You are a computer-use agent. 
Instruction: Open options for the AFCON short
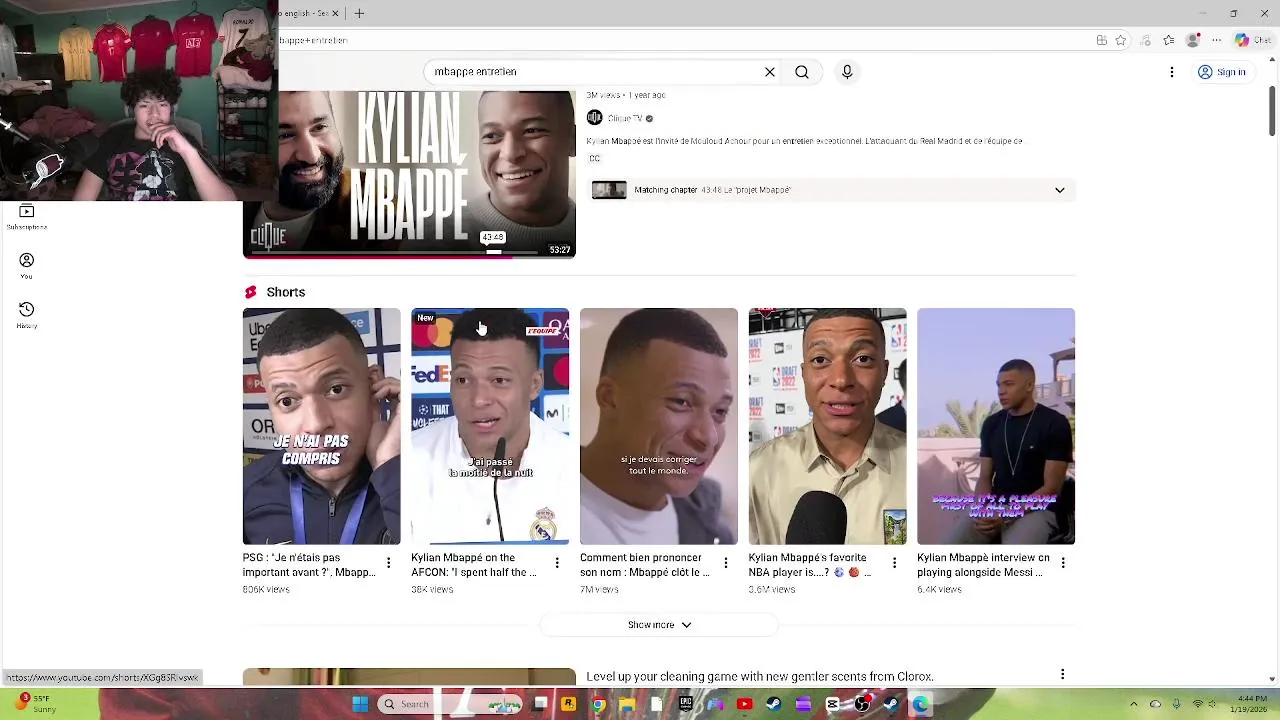(x=557, y=563)
